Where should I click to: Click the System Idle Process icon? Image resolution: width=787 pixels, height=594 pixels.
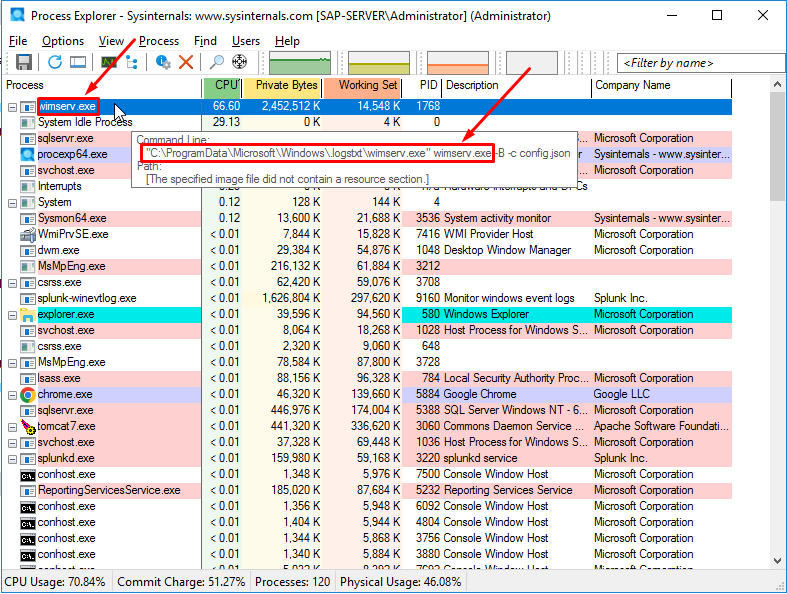click(28, 123)
